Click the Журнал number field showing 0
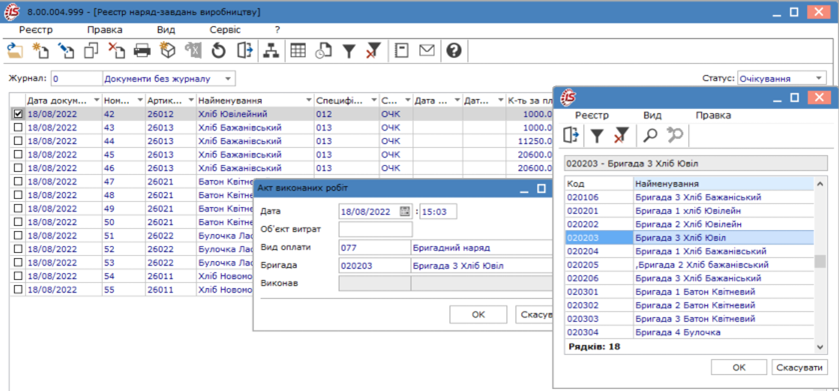 76,79
